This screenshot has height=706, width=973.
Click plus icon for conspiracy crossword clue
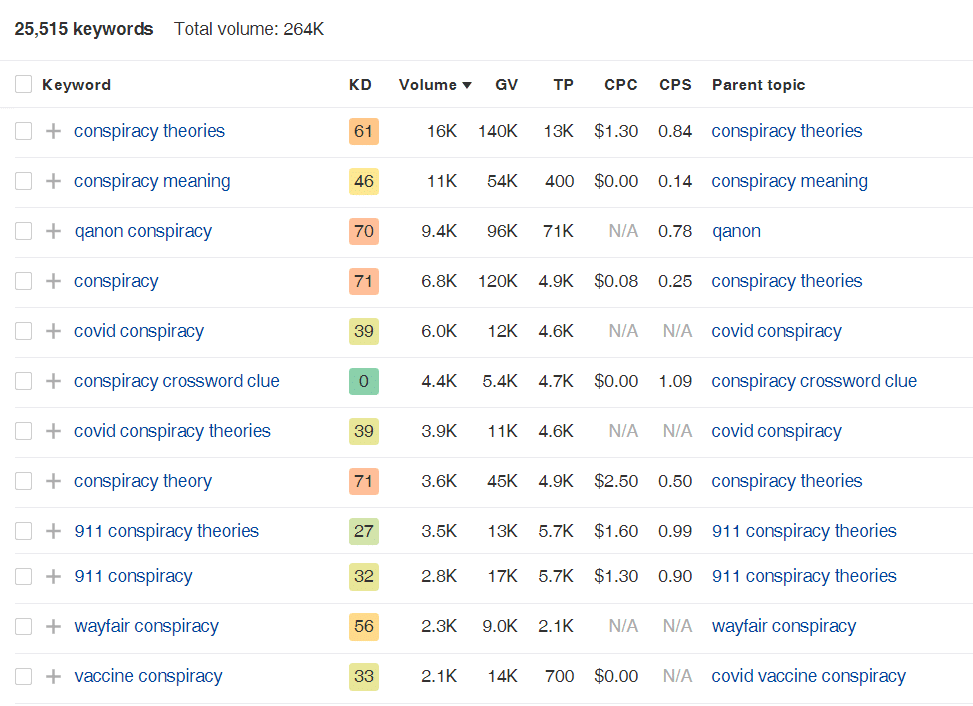point(53,381)
